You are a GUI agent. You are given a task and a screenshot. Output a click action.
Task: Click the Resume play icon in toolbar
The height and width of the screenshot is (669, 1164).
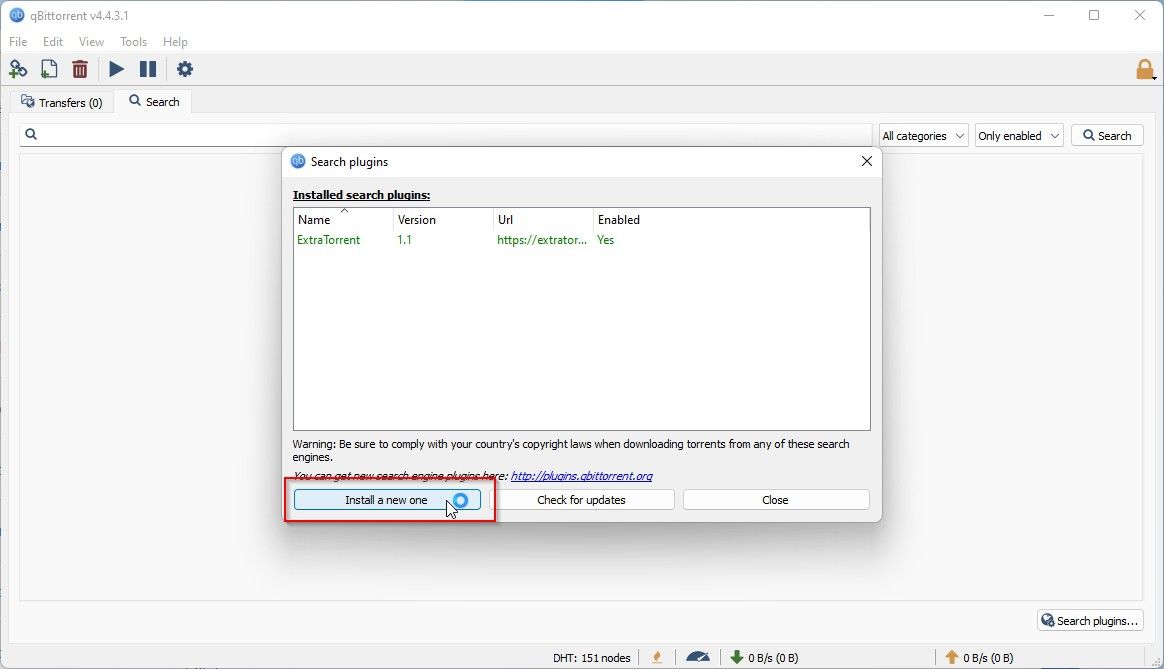117,70
